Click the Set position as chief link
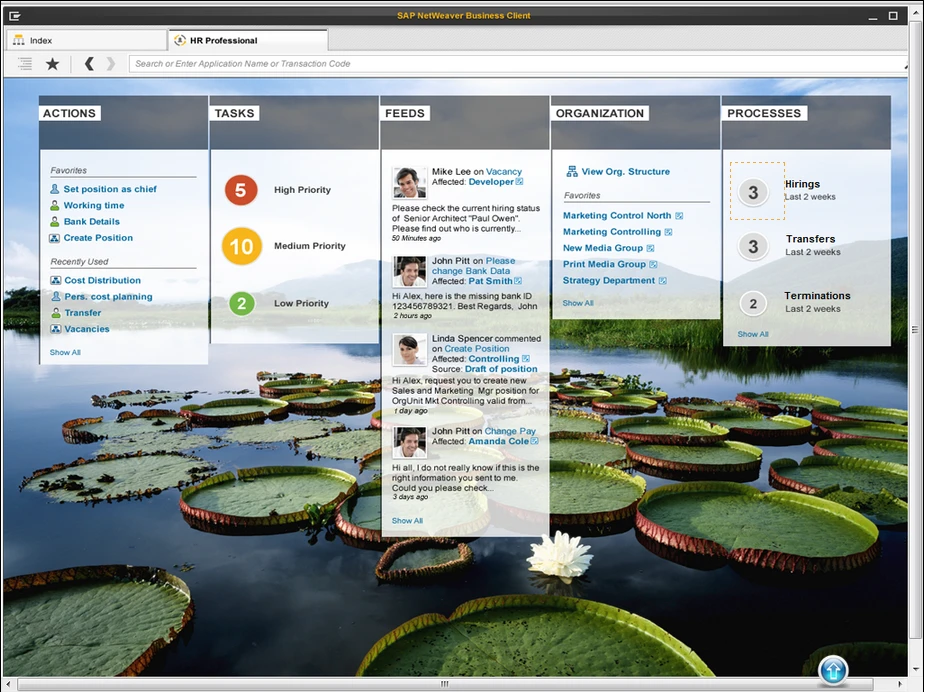 (110, 189)
